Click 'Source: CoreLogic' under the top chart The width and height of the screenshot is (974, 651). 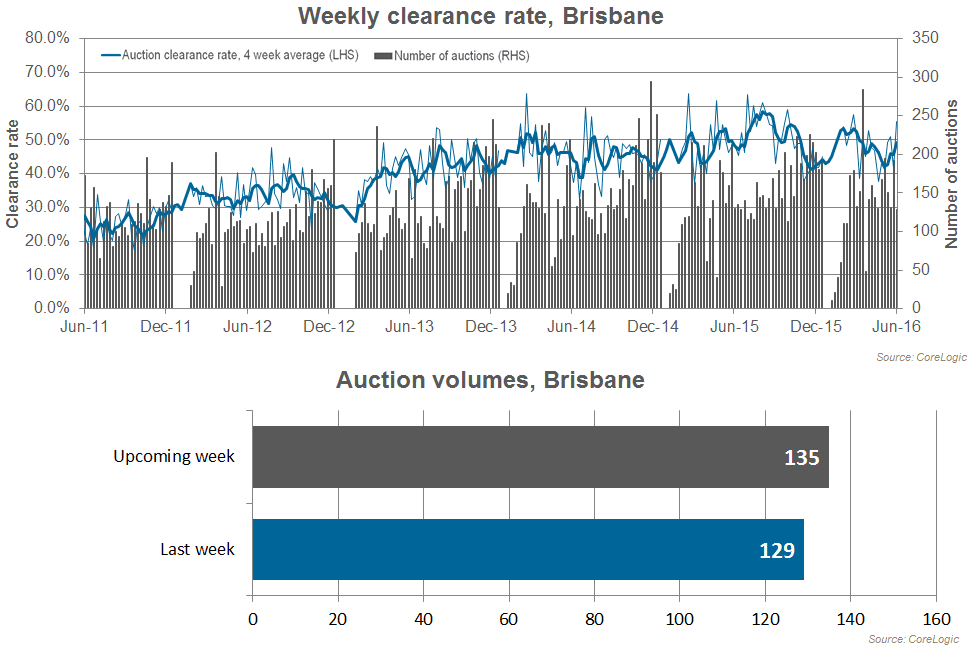918,357
